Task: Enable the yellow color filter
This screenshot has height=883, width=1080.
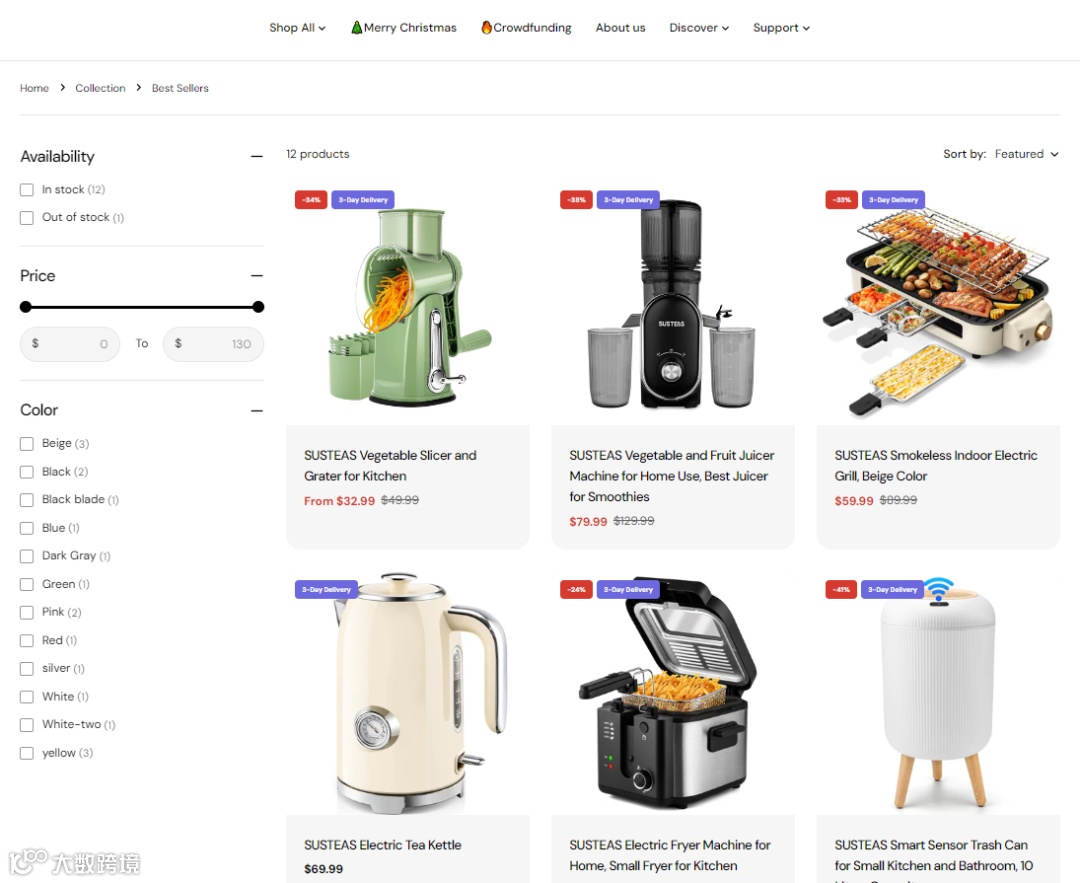Action: 27,753
